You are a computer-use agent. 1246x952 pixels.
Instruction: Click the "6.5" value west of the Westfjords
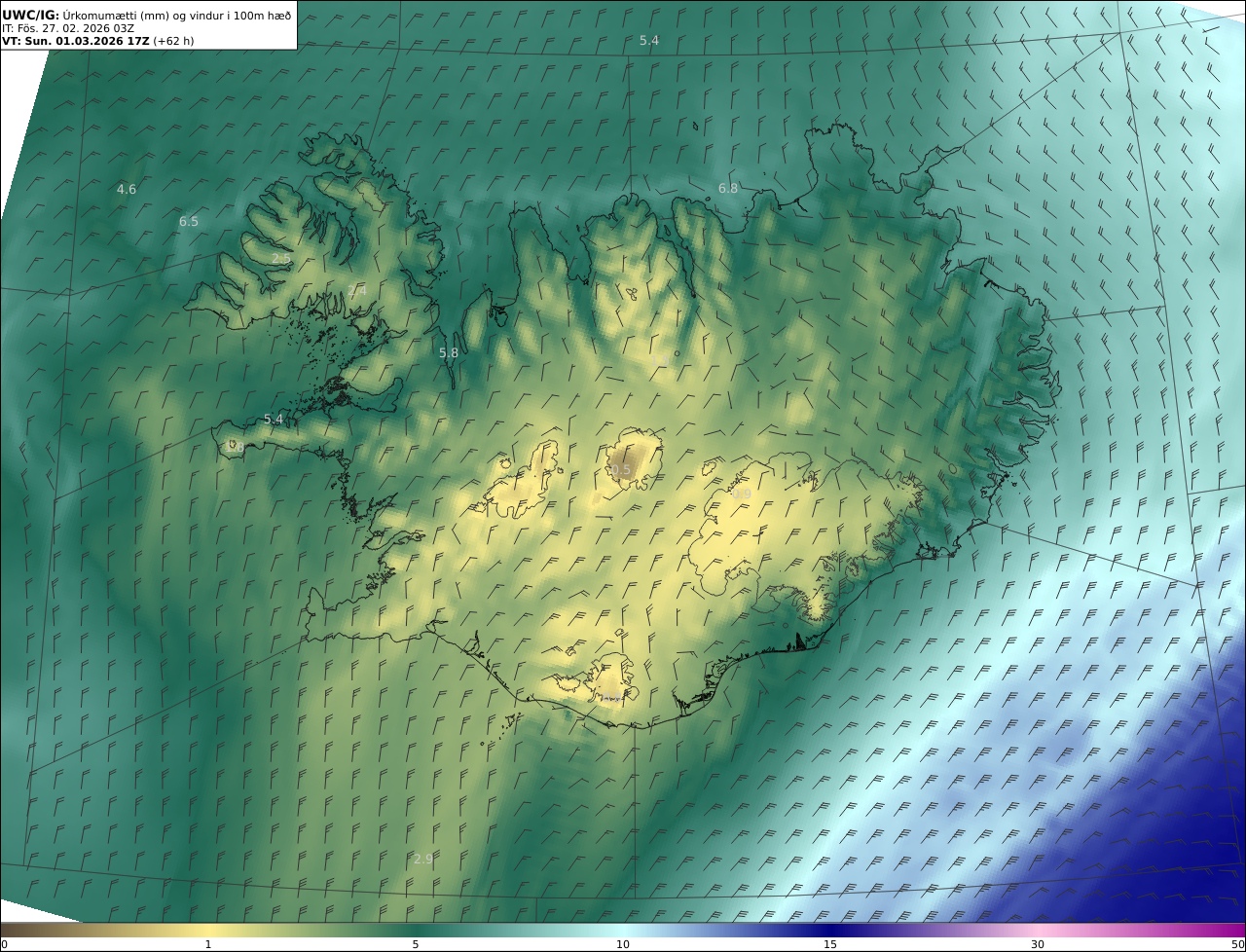[x=189, y=222]
